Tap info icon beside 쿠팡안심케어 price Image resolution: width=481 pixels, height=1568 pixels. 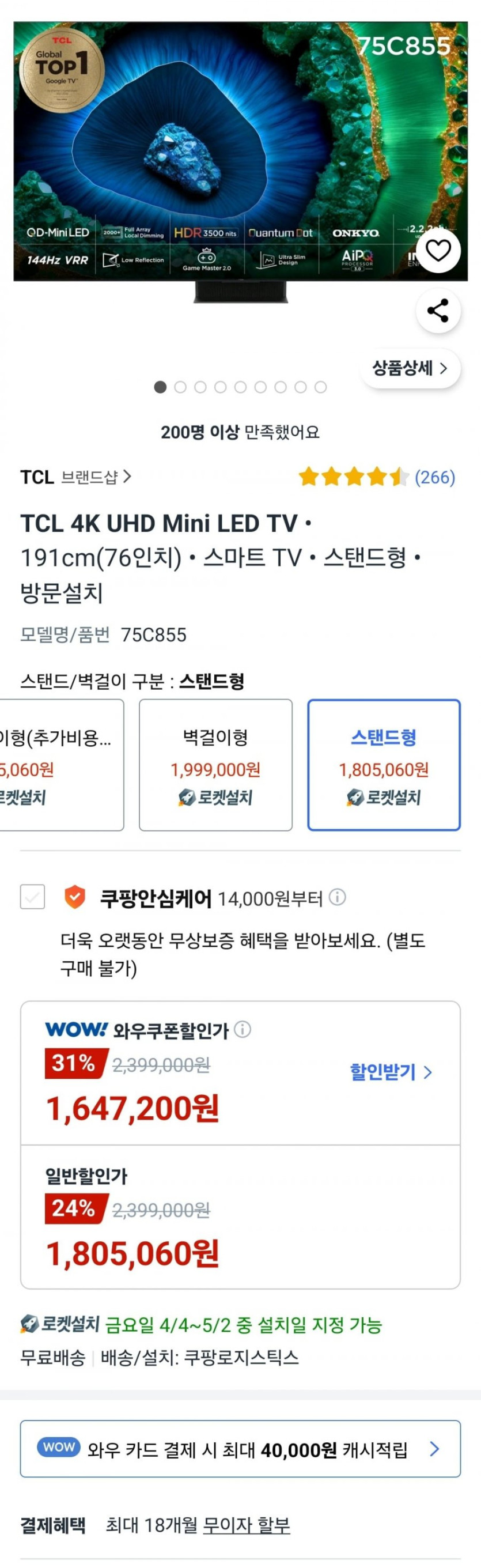pos(338,897)
